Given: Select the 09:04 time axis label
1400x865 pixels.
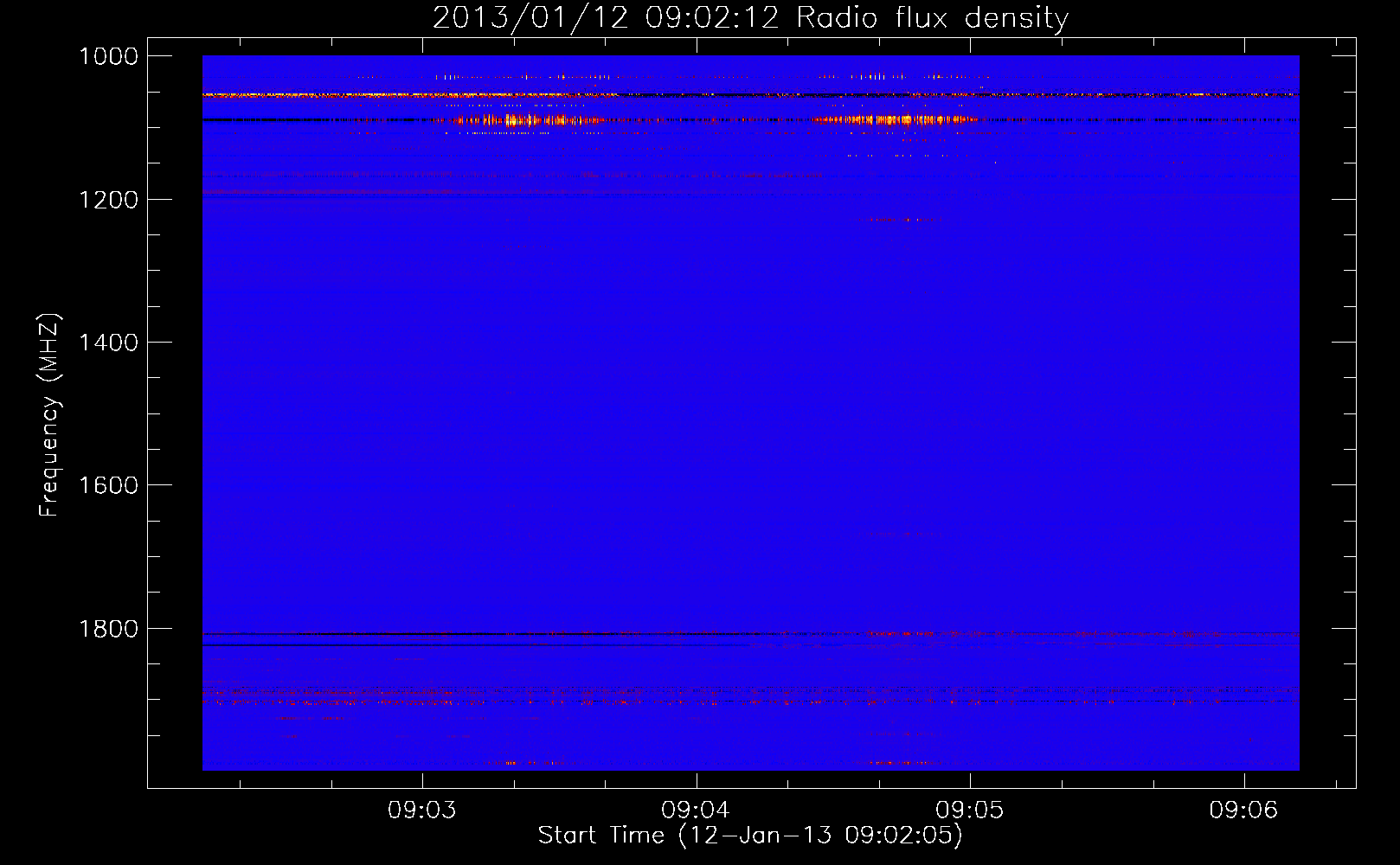Looking at the screenshot, I should point(696,811).
